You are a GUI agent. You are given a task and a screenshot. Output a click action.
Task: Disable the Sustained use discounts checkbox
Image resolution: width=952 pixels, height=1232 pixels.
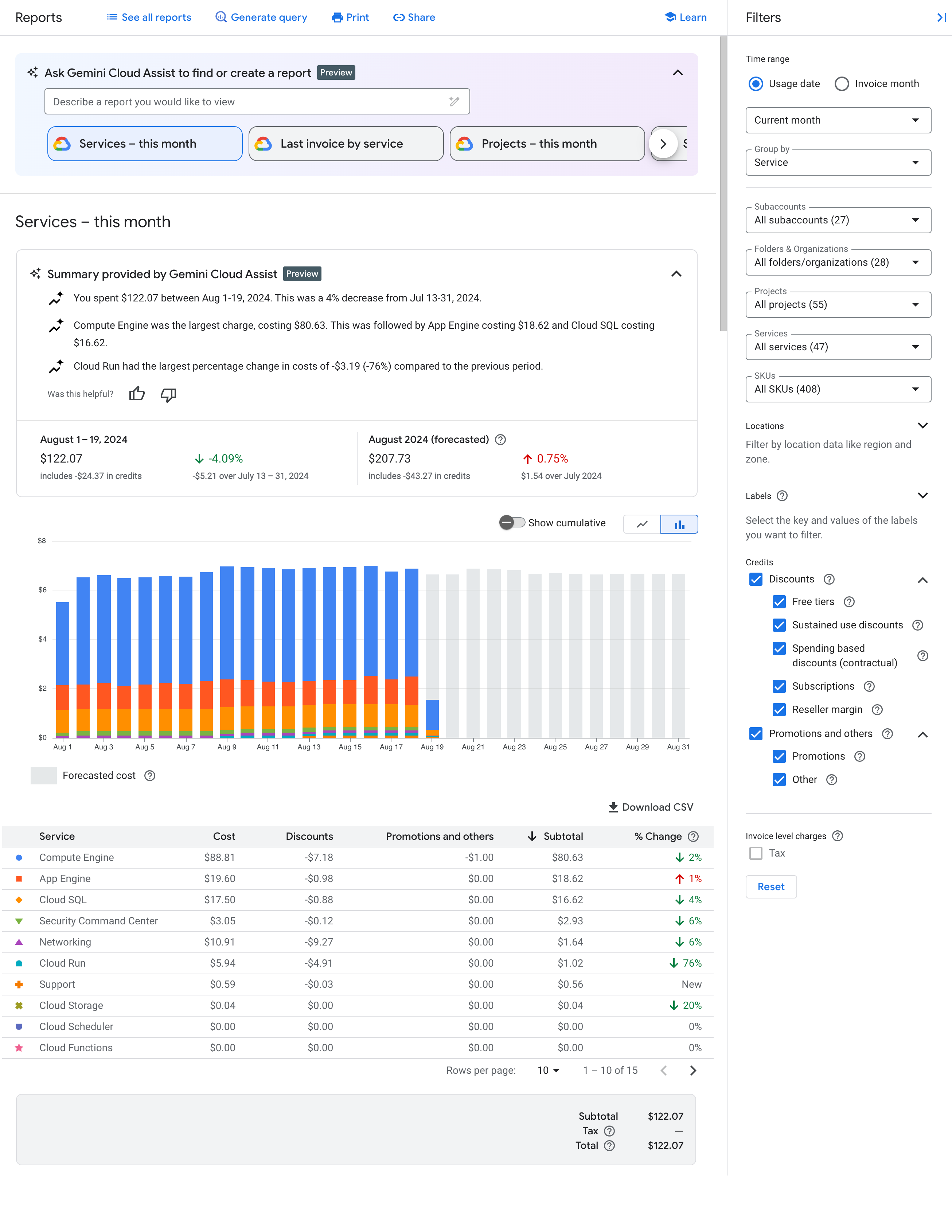(779, 625)
